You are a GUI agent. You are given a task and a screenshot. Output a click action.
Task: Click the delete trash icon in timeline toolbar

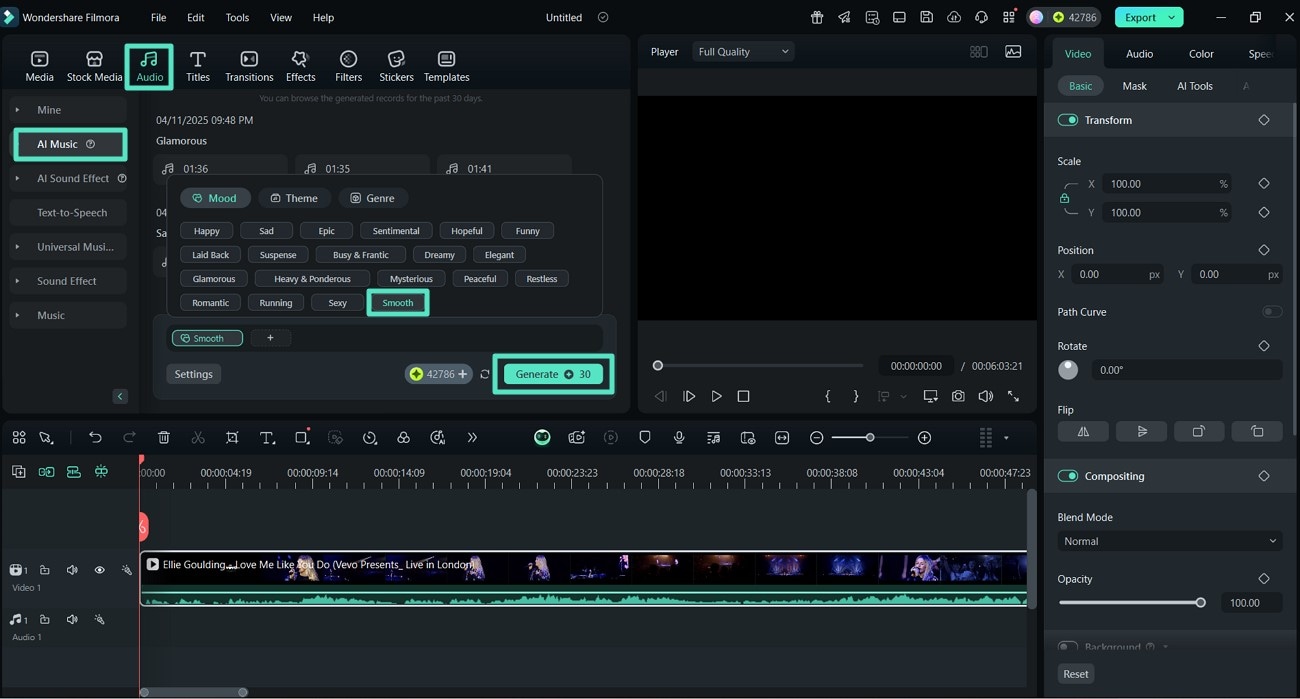164,437
